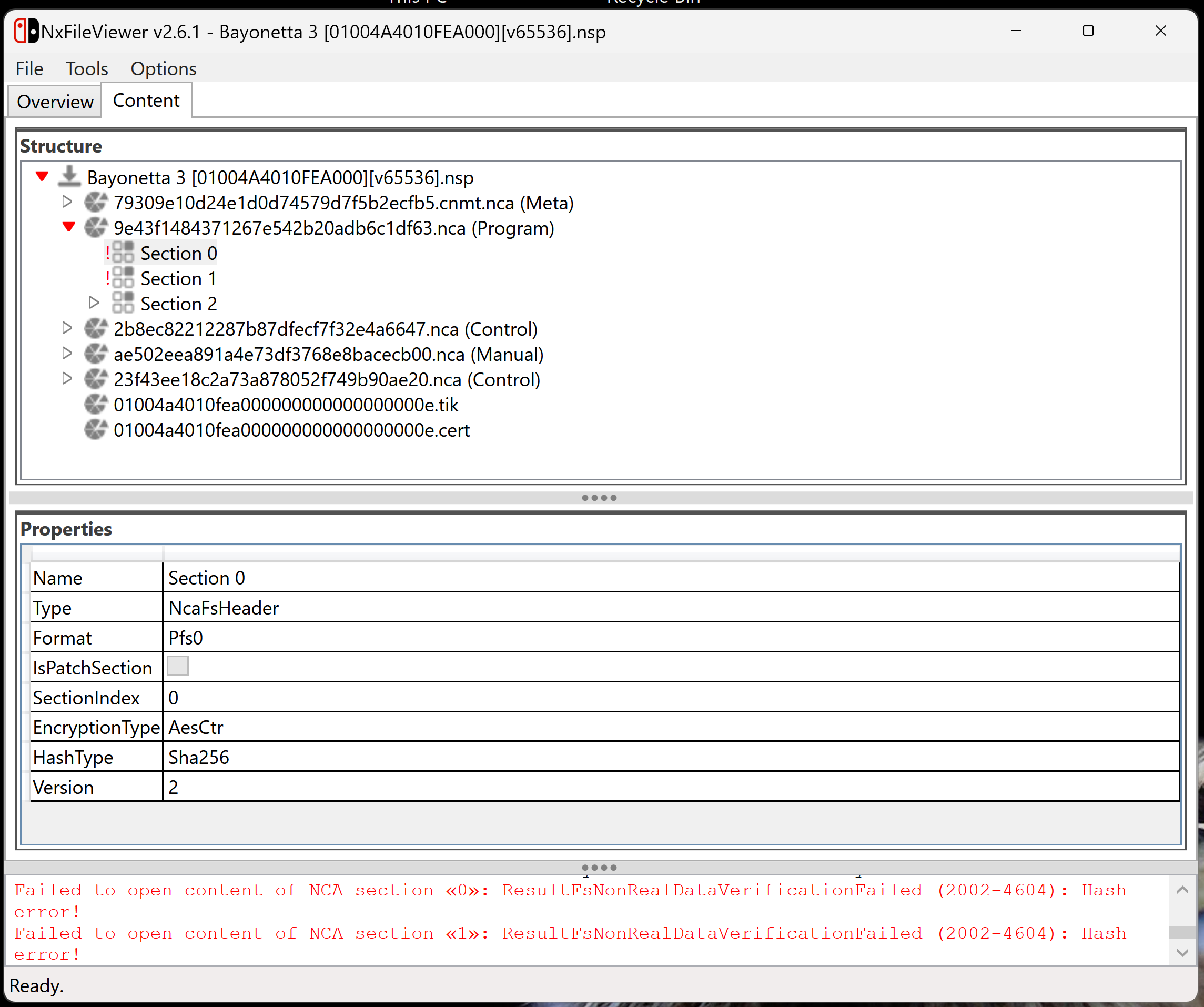Expand the Section 2 node
This screenshot has width=1204, height=1007.
[x=95, y=303]
